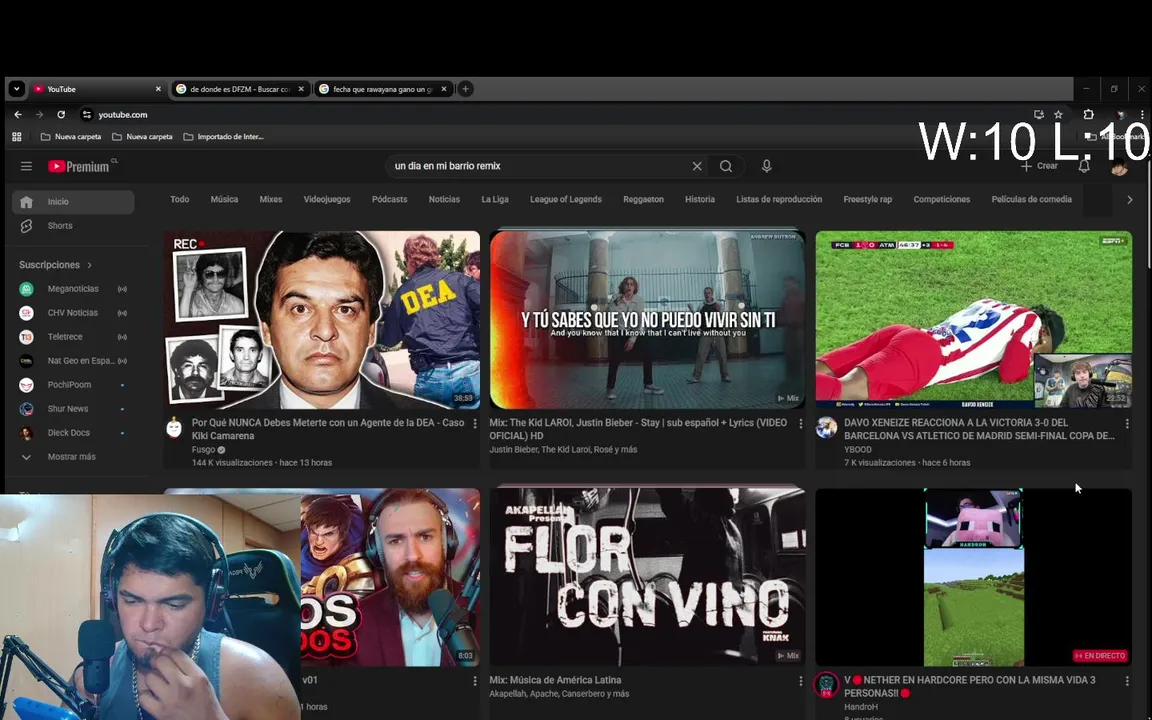Click the YBOOD channel avatar
The width and height of the screenshot is (1152, 720).
pos(827,428)
